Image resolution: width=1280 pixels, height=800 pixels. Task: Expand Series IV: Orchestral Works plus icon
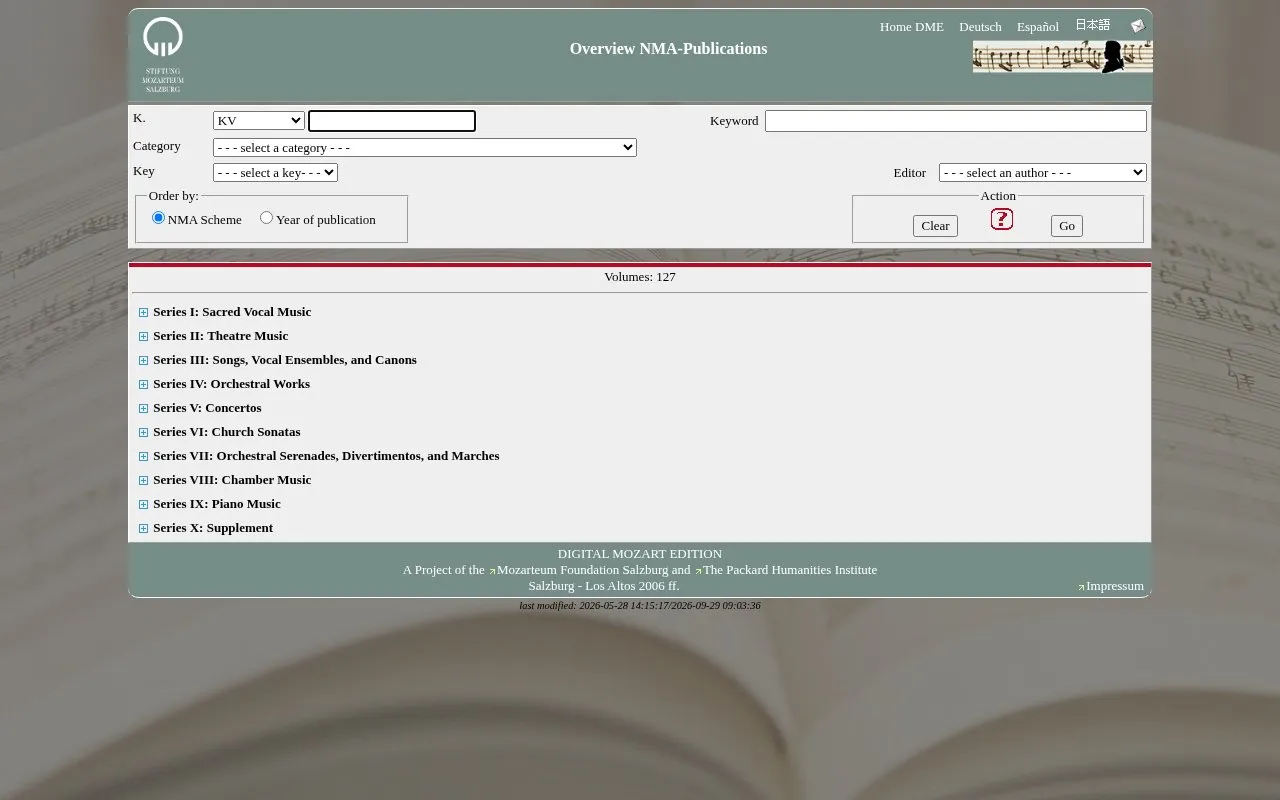point(143,385)
